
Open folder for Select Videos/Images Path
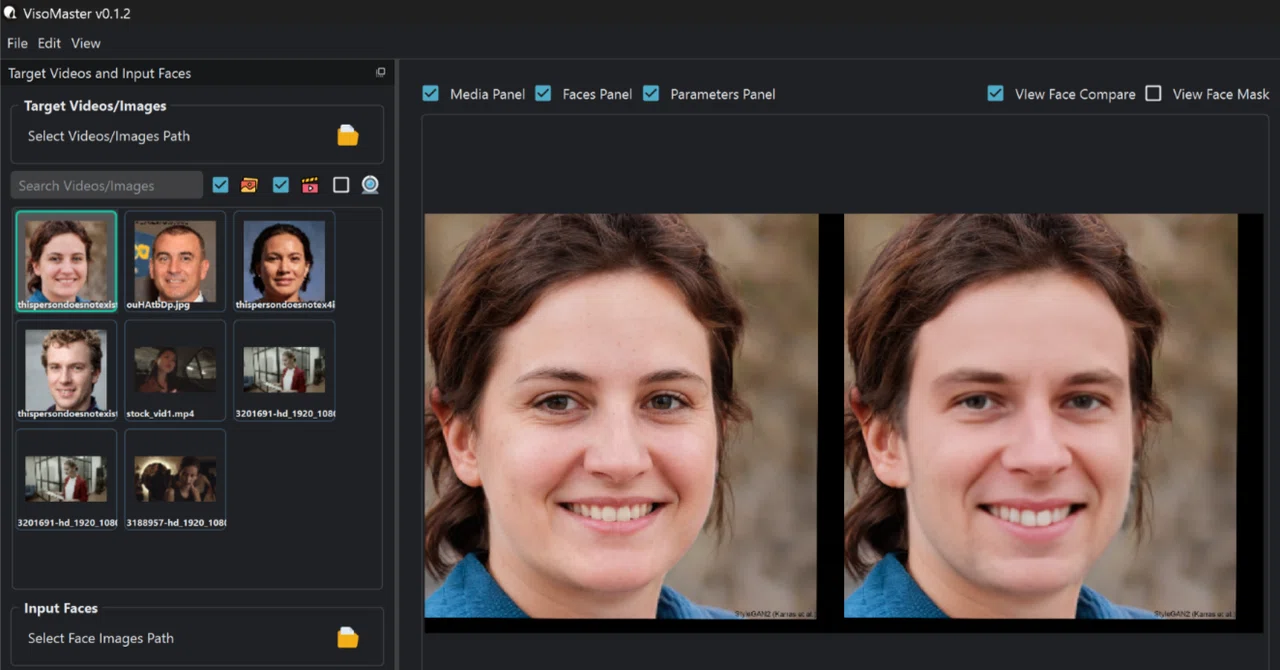pos(347,136)
